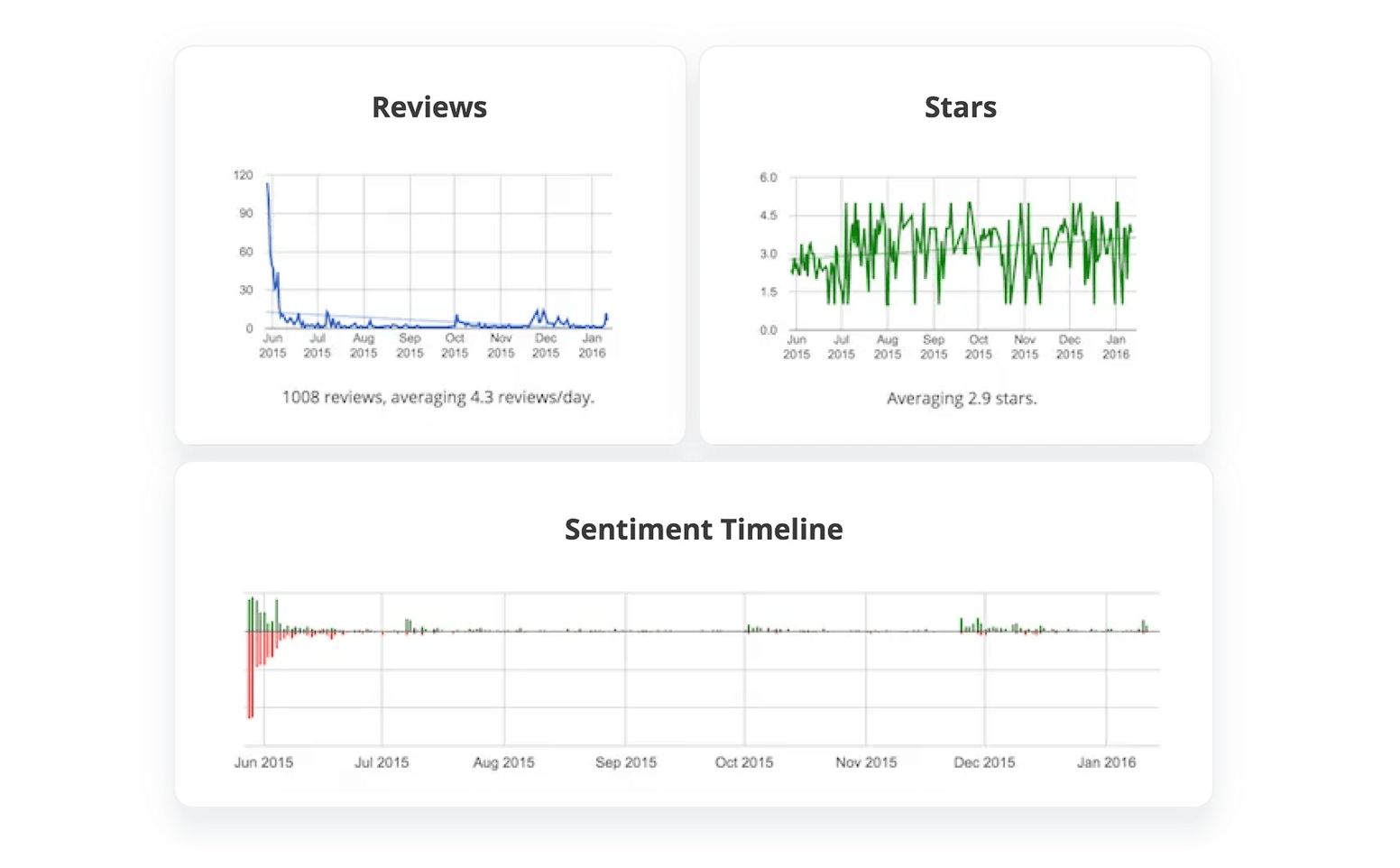Viewport: 1400px width, 868px height.
Task: Click the green line in the Stars chart
Action: click(x=962, y=254)
